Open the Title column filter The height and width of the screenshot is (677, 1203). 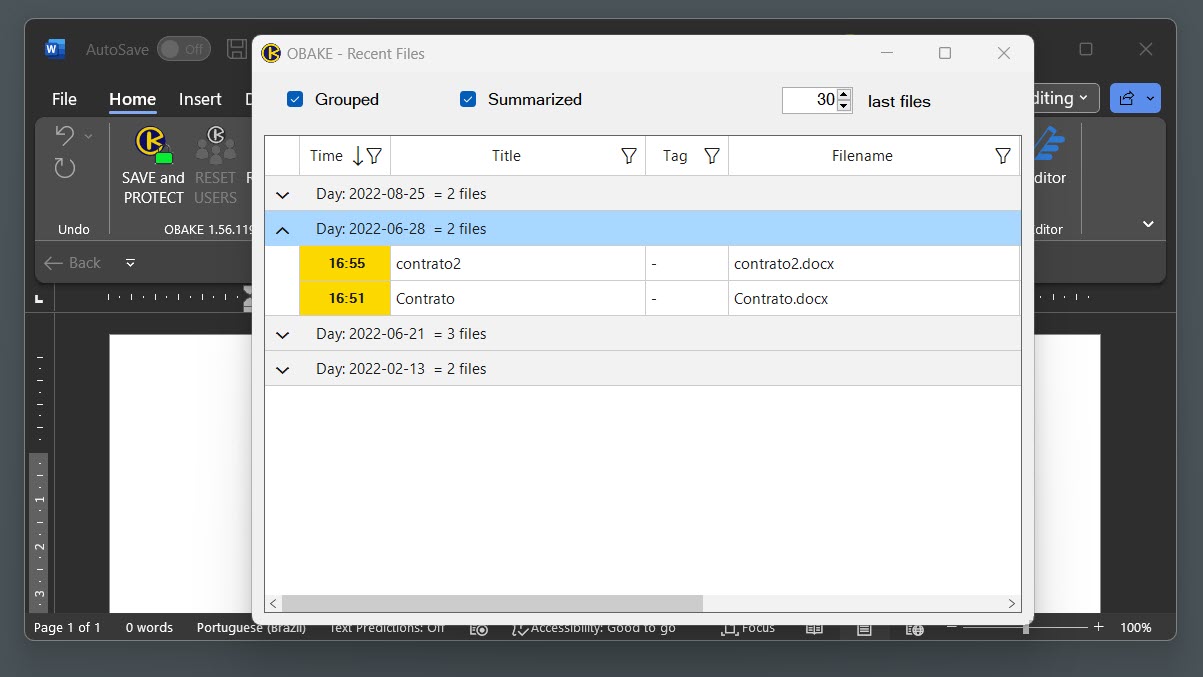(629, 156)
